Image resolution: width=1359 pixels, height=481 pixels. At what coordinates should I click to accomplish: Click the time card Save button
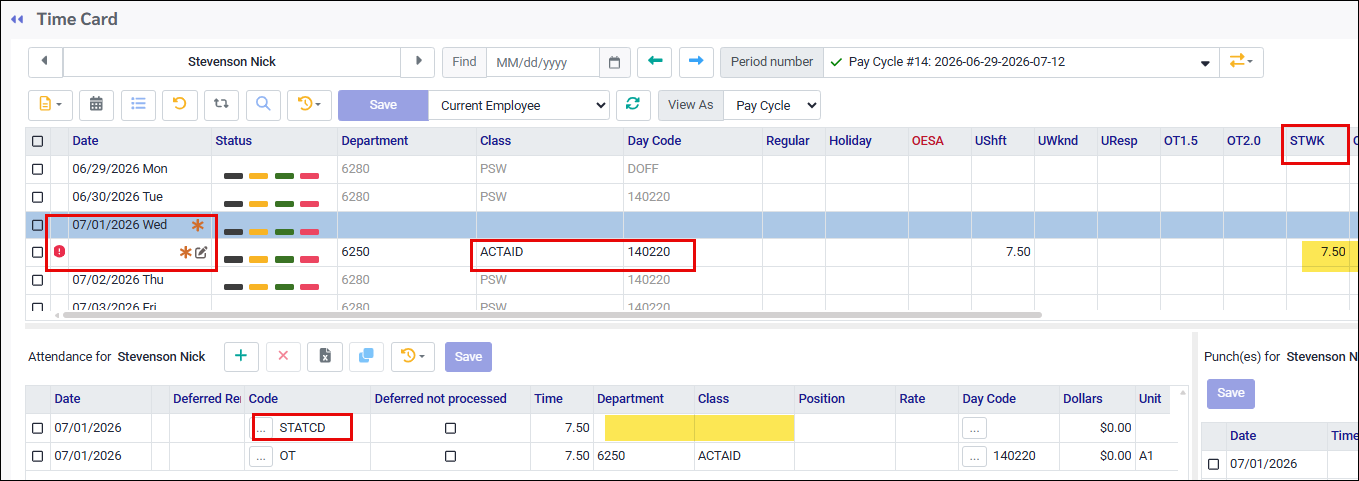click(383, 104)
